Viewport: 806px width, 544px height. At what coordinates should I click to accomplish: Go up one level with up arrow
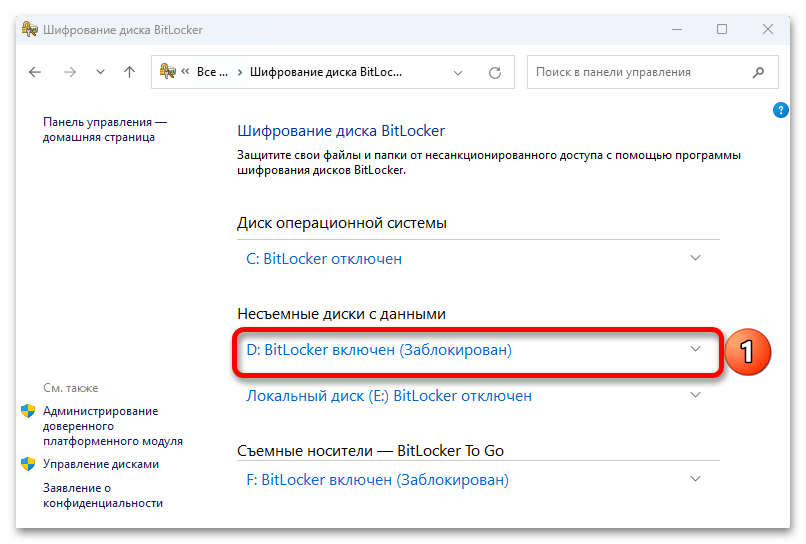[130, 72]
